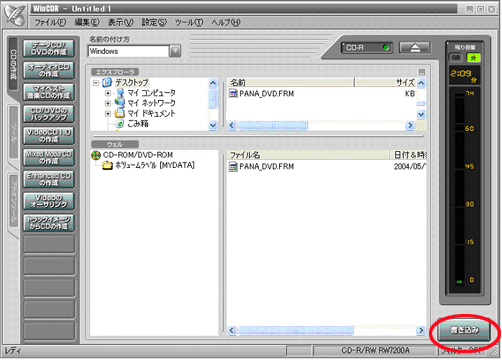Select PANA_DVD.FRM in the well file list
This screenshot has height=360, width=502.
click(267, 166)
